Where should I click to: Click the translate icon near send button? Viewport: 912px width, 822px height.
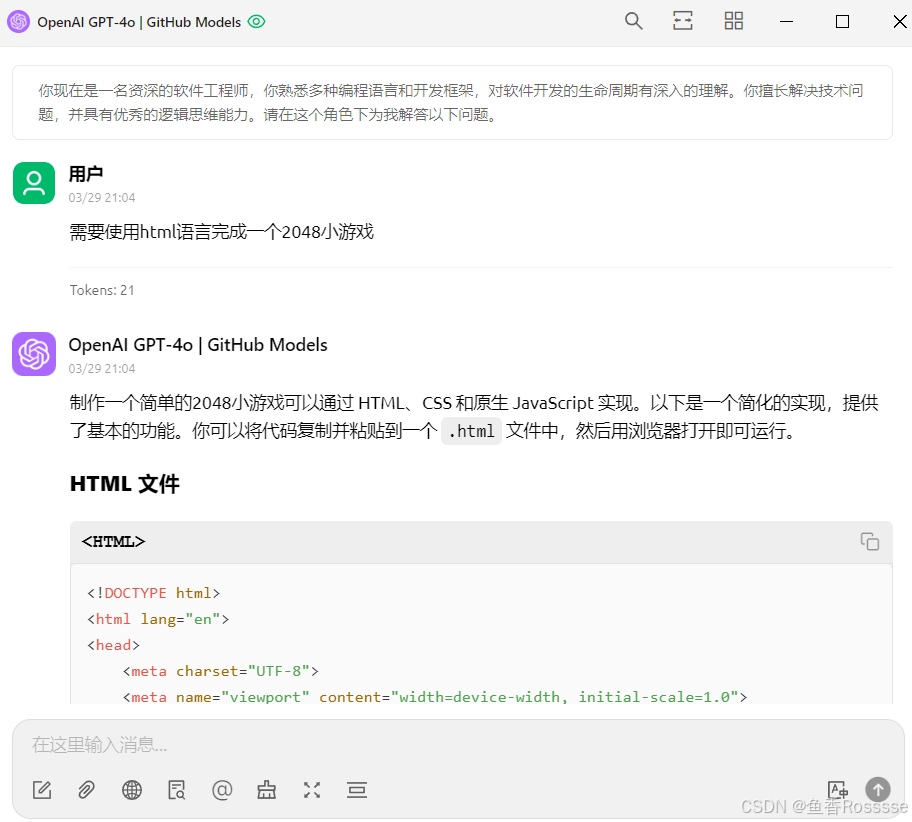[838, 790]
